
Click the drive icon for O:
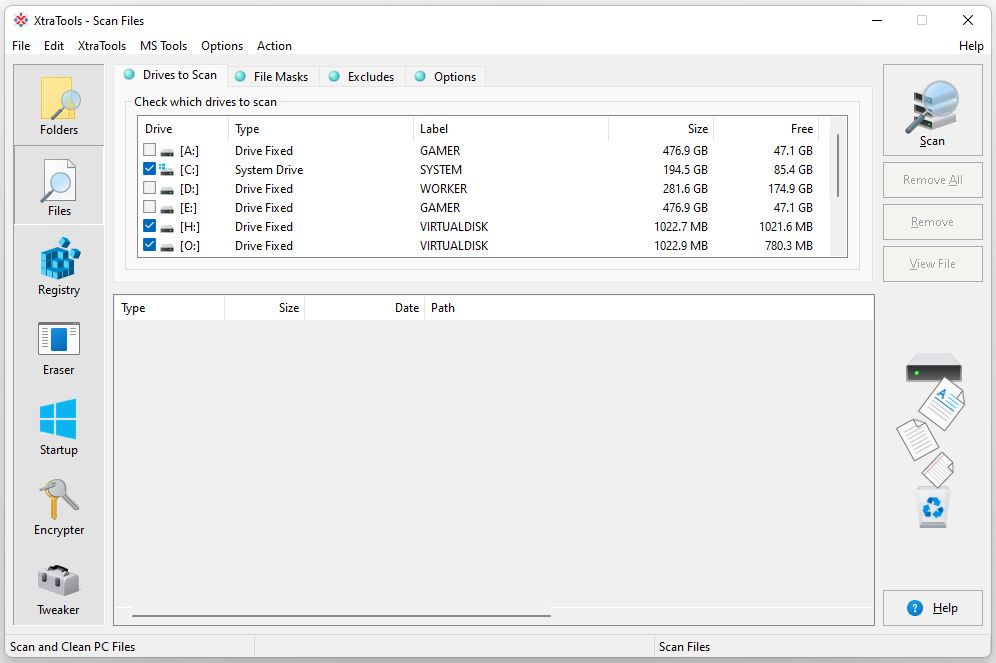[x=166, y=246]
